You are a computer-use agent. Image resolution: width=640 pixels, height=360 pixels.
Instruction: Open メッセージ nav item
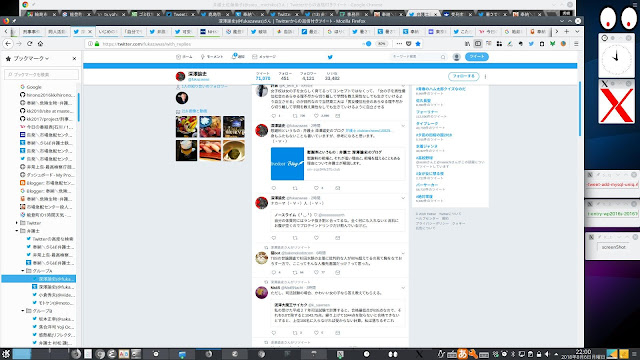point(264,57)
